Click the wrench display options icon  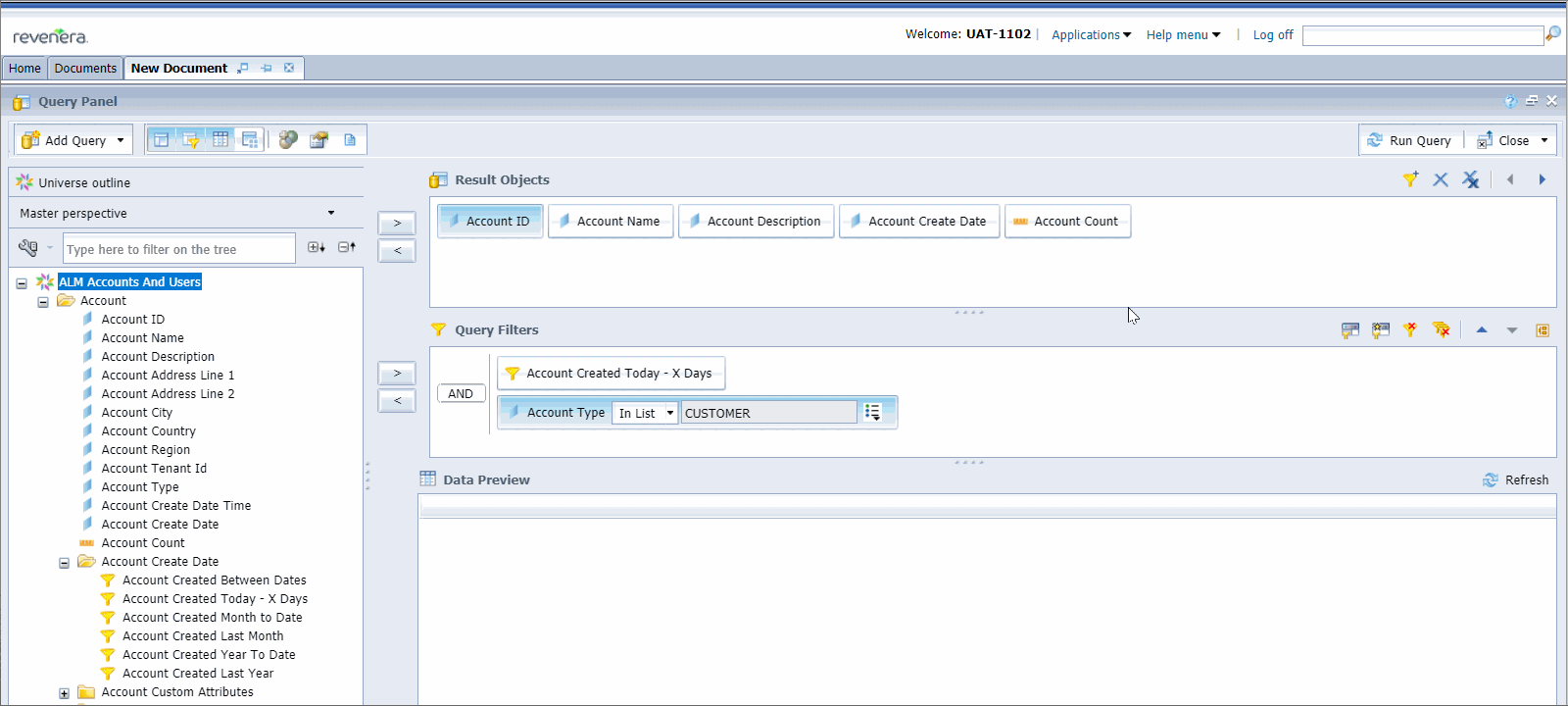[27, 248]
